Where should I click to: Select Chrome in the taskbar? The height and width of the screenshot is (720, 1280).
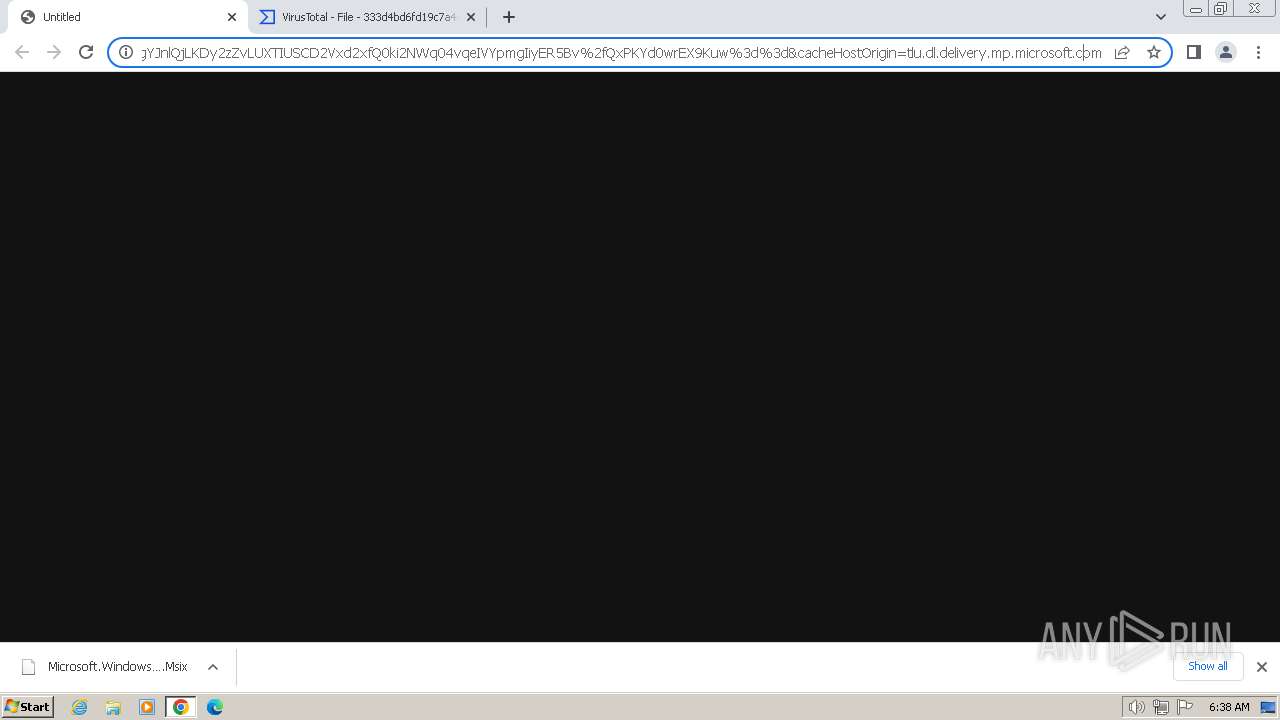coord(180,707)
